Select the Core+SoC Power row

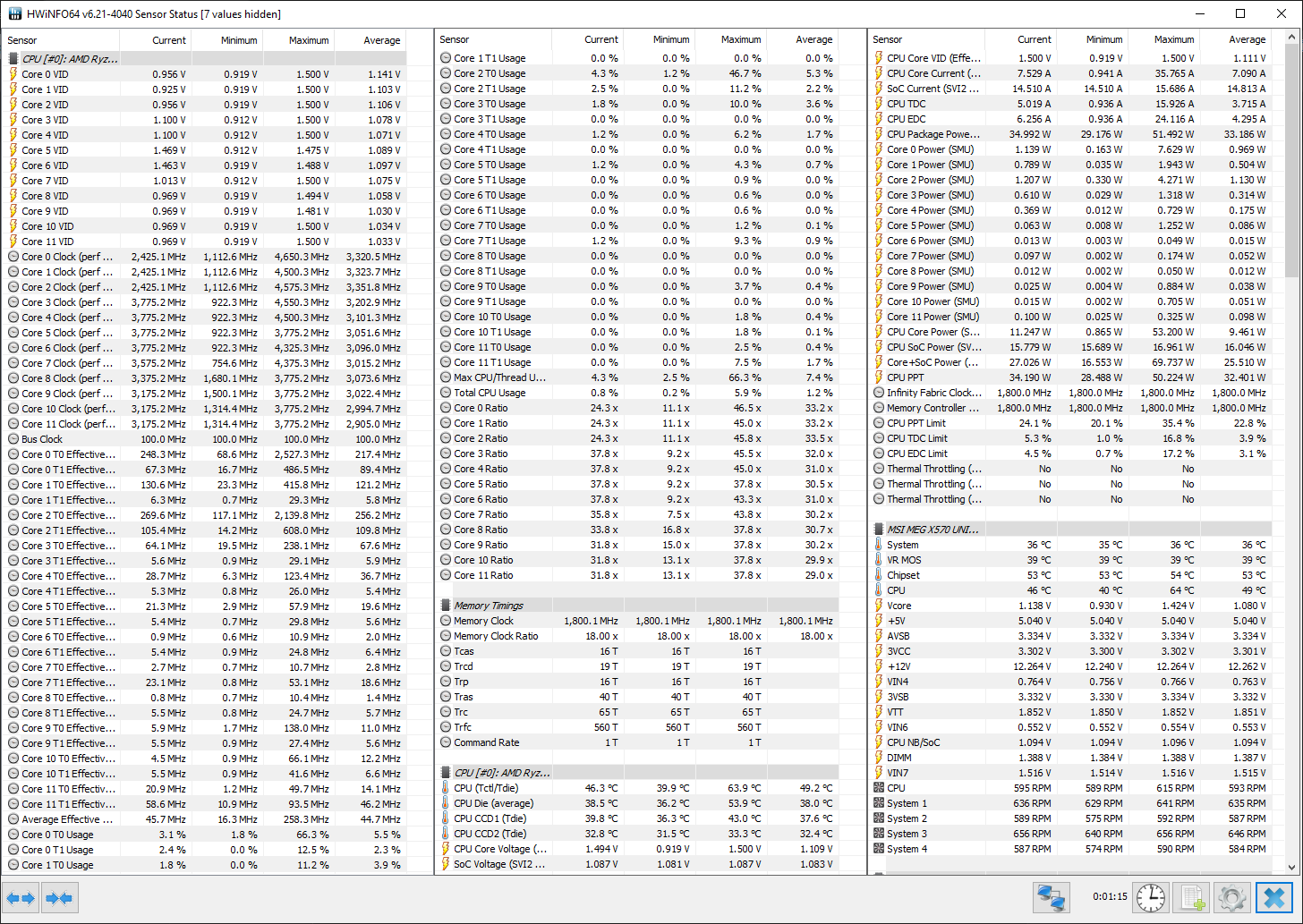(1071, 362)
